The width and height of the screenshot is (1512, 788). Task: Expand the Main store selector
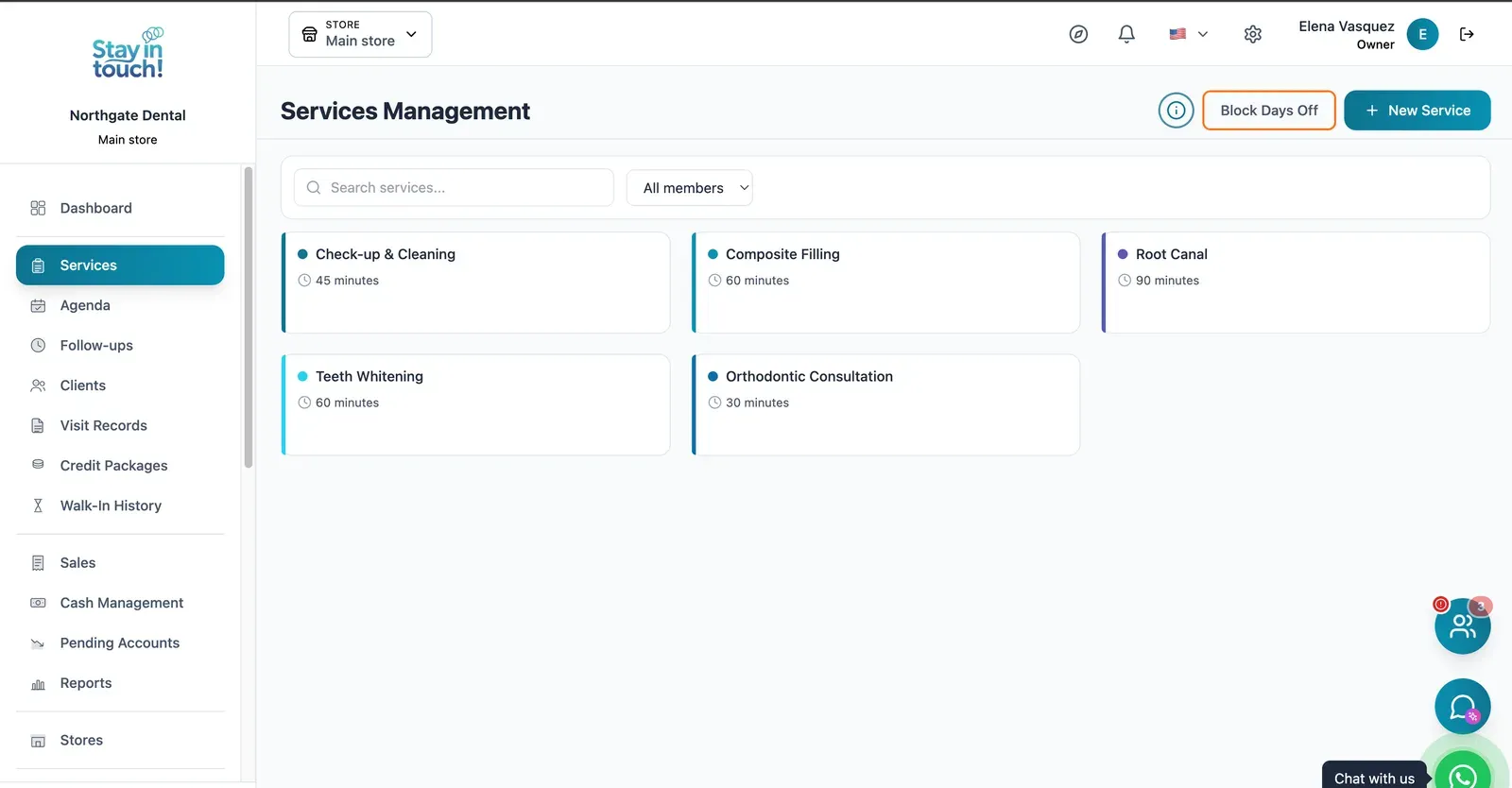pos(360,34)
